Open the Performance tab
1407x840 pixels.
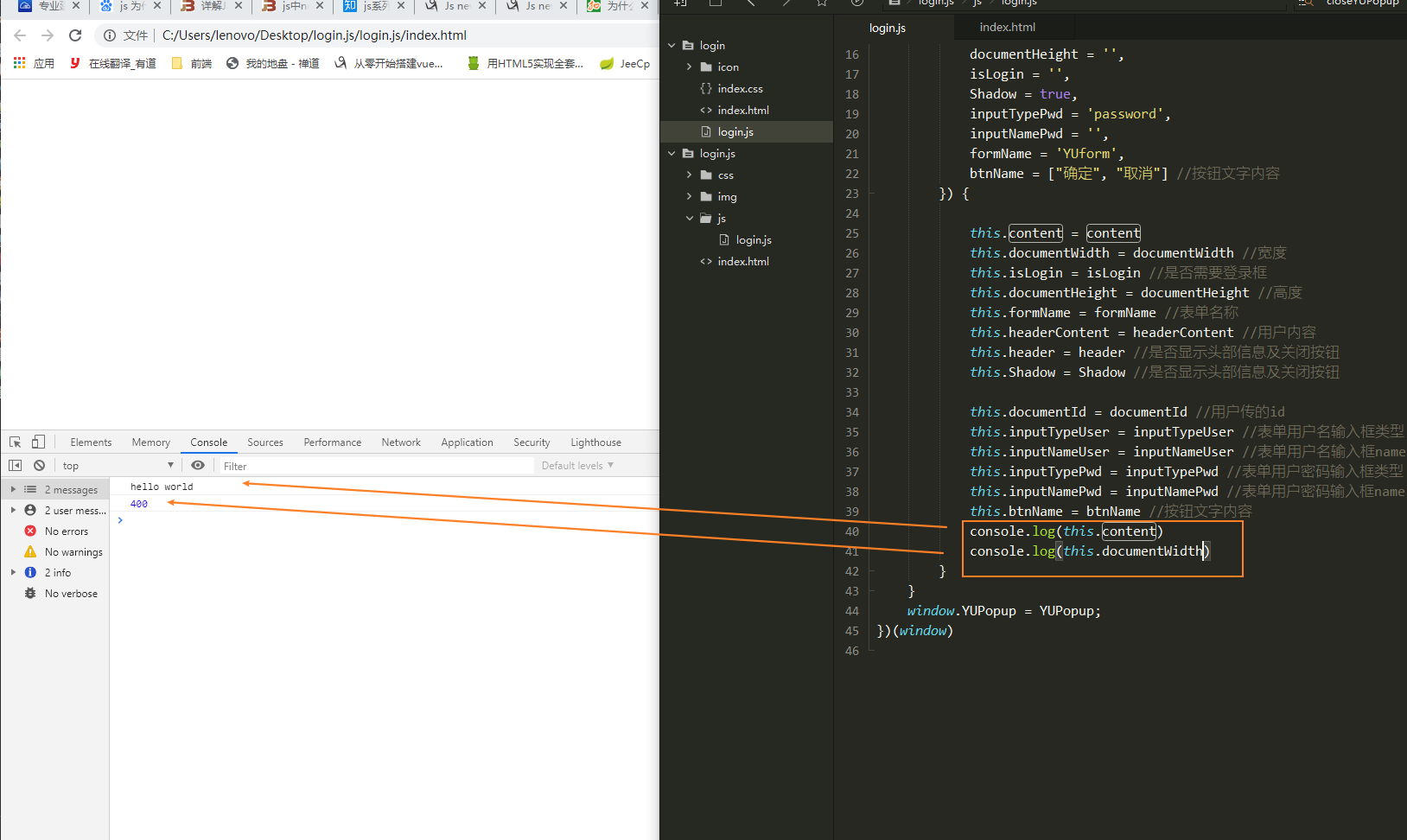click(x=333, y=442)
